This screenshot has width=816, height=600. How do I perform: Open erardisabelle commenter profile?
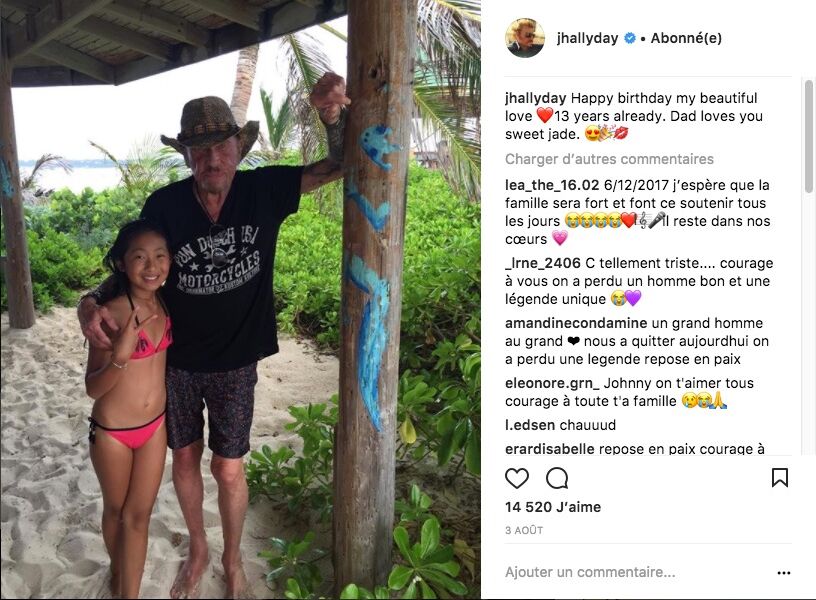tap(550, 449)
